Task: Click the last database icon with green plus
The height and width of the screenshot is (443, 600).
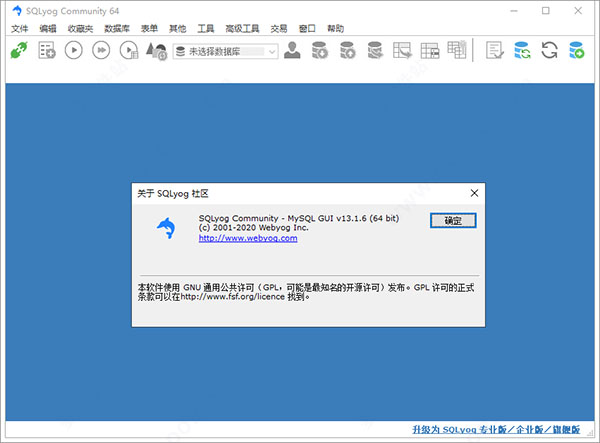Action: point(576,50)
